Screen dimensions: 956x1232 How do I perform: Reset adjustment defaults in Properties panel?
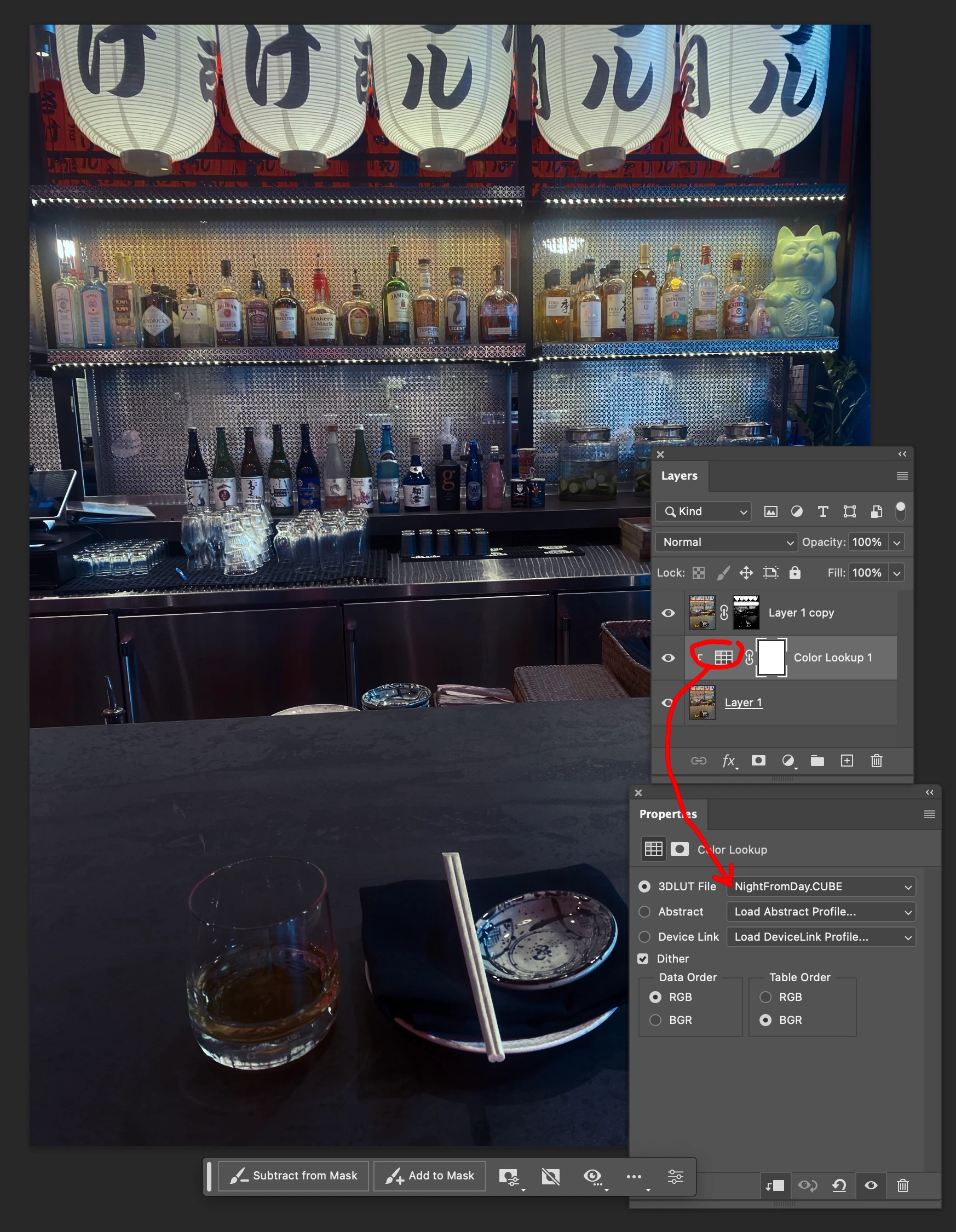click(x=839, y=1185)
